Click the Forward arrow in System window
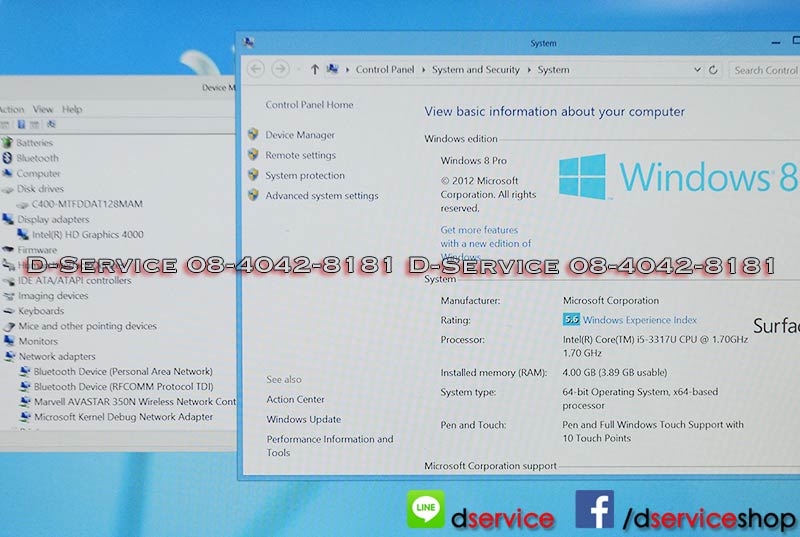Image resolution: width=800 pixels, height=537 pixels. [280, 69]
